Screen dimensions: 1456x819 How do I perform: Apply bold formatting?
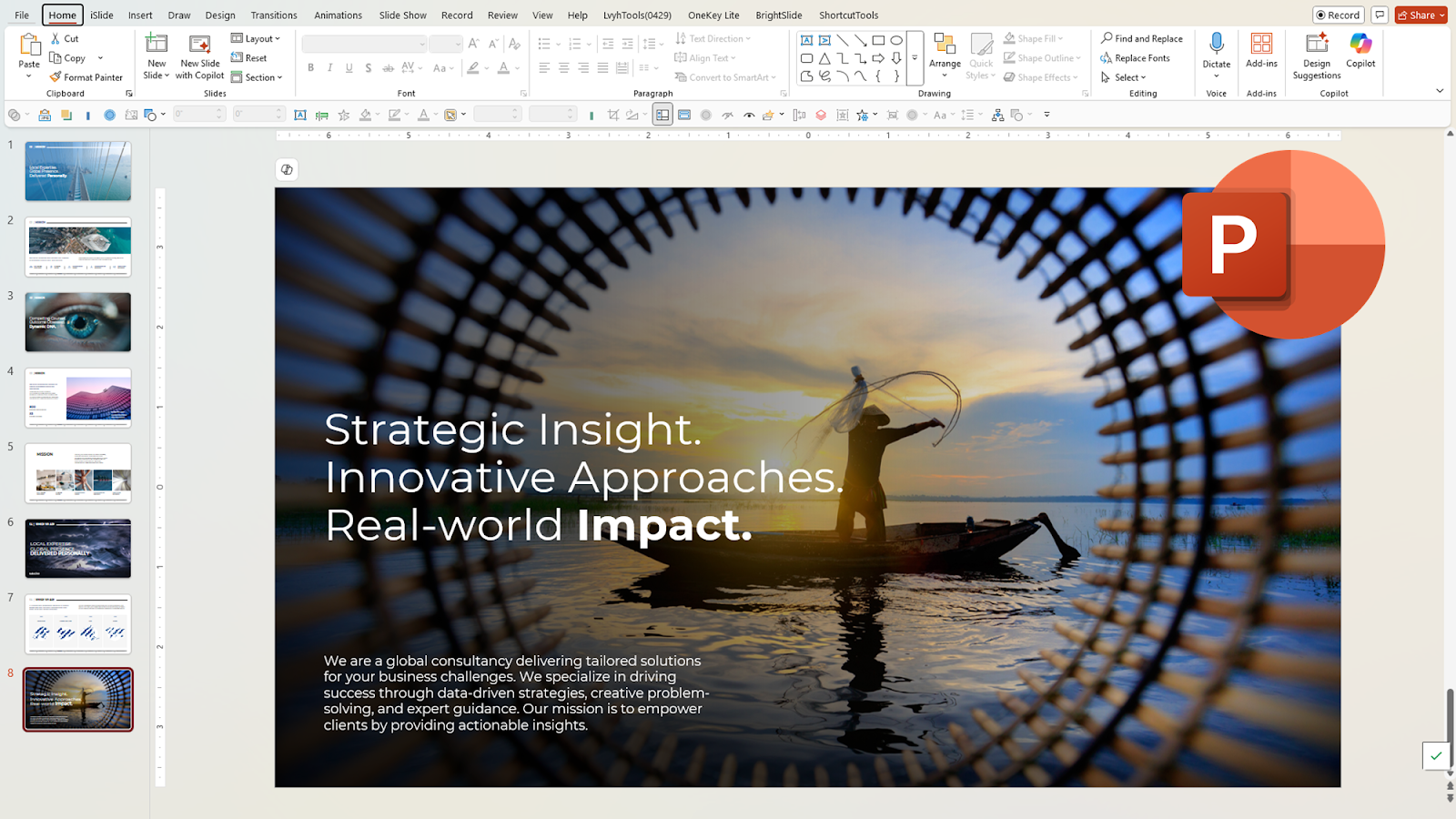tap(311, 67)
